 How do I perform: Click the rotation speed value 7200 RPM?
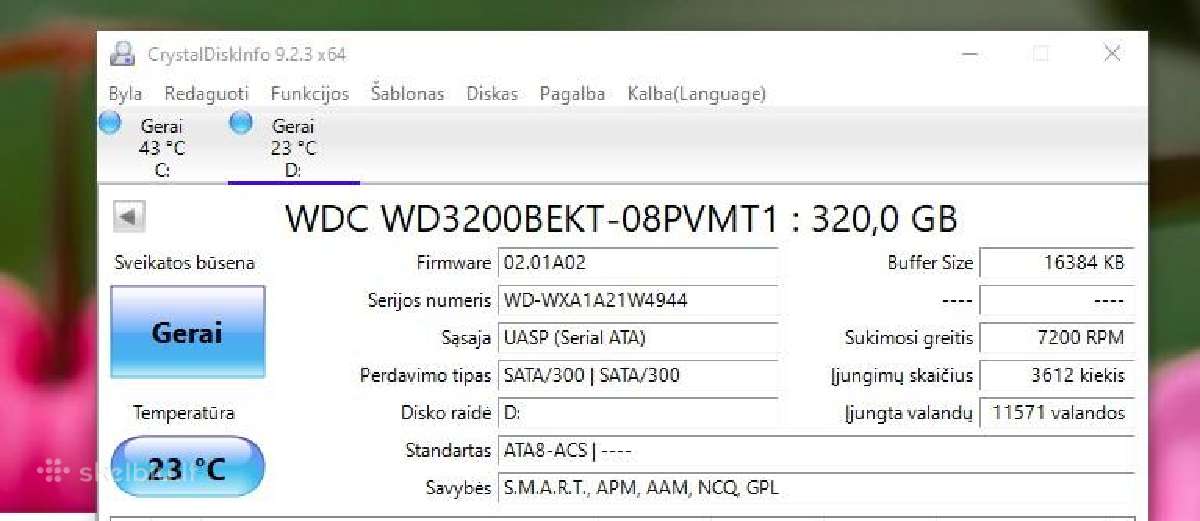(1057, 337)
